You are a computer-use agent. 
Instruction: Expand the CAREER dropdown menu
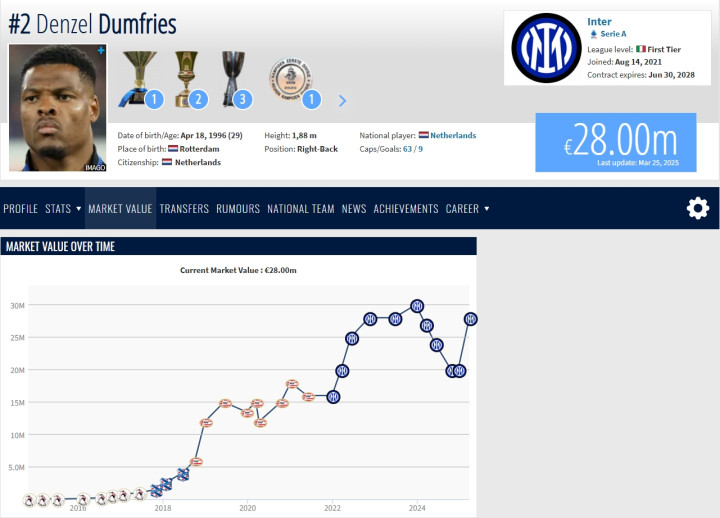click(467, 208)
